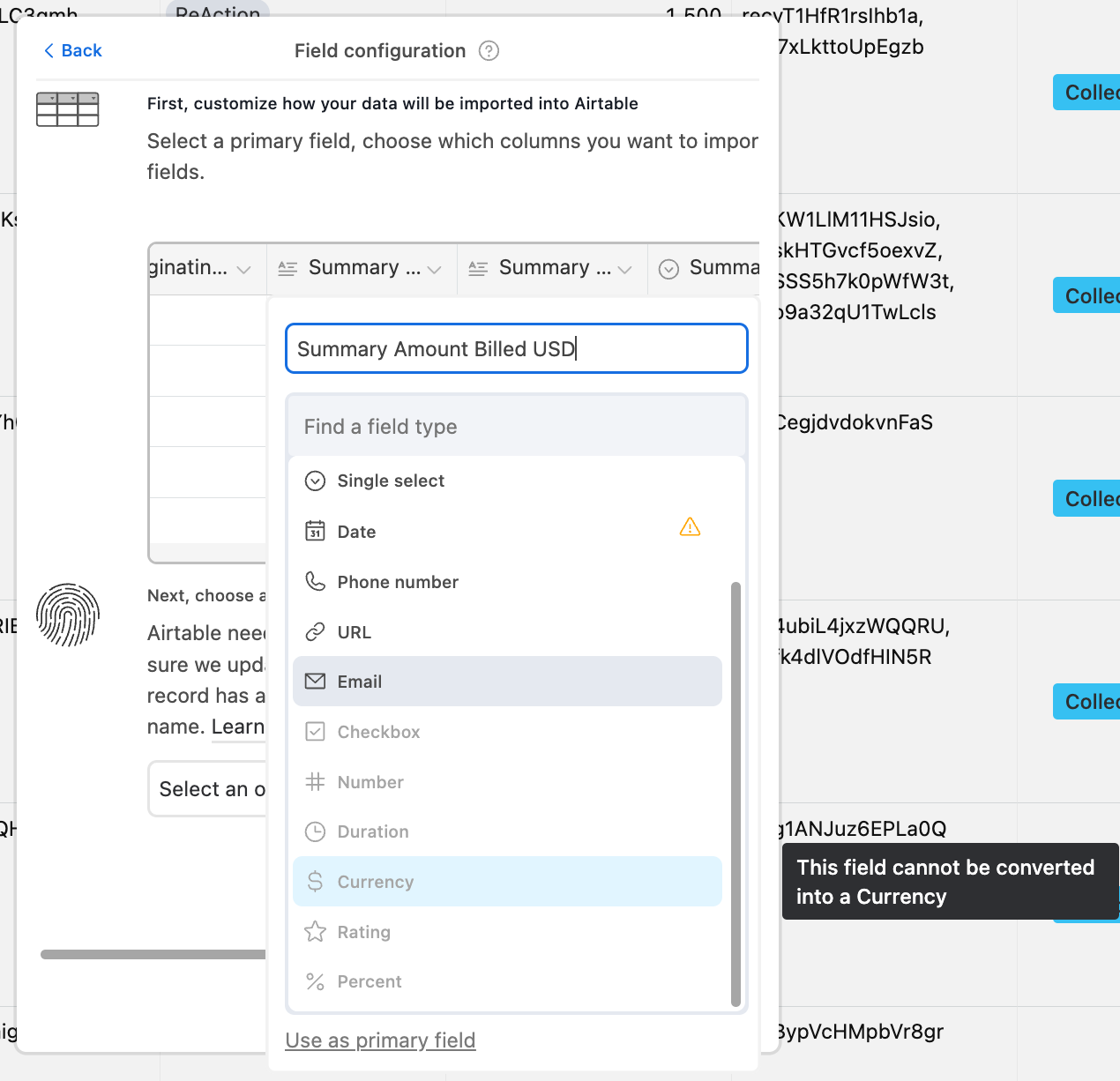Click the star icon for Rating
This screenshot has height=1081, width=1120.
[x=315, y=931]
